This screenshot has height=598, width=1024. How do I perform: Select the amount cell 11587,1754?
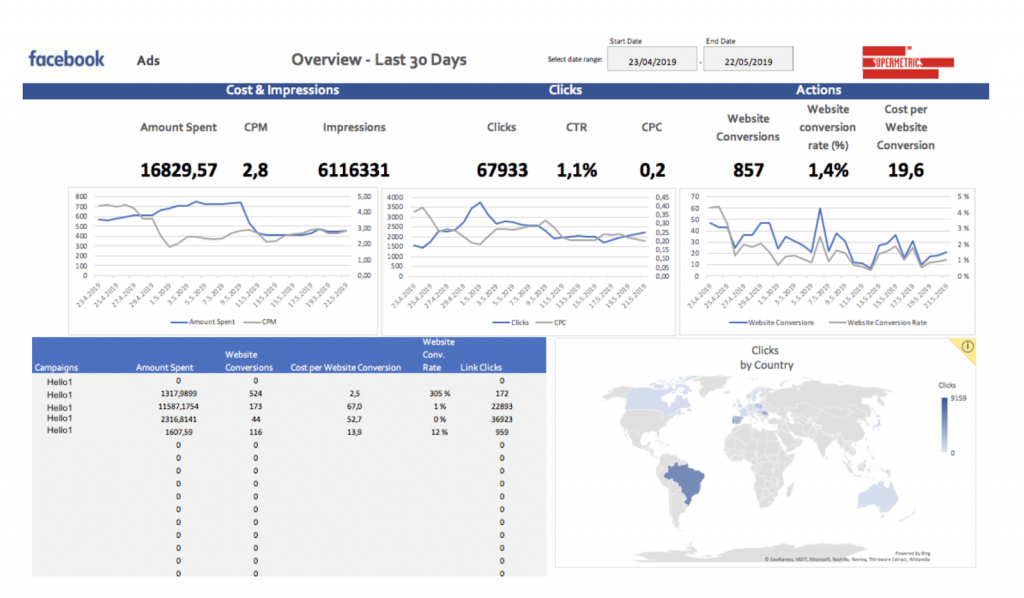178,406
